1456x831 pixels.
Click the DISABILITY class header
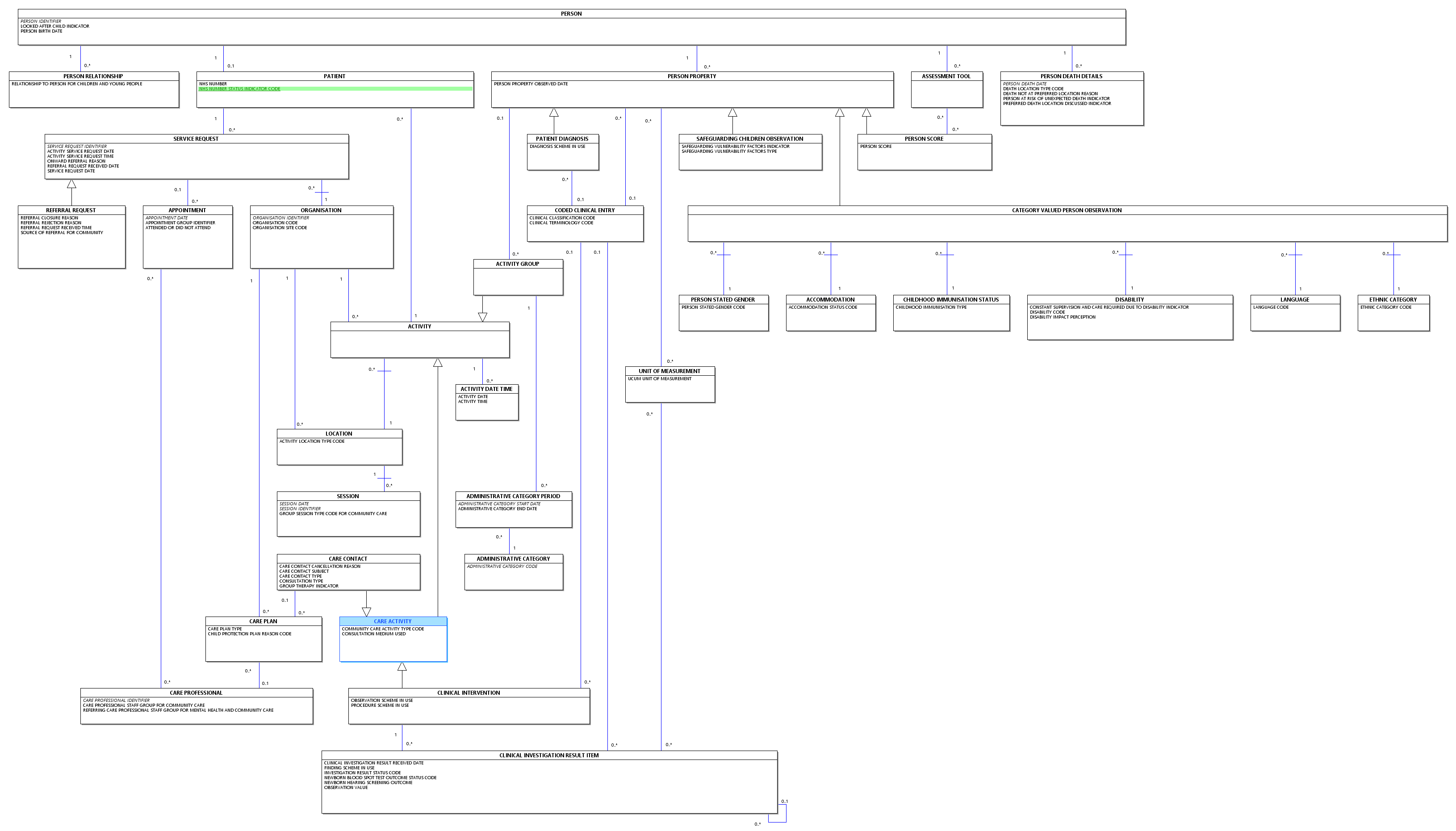click(x=1129, y=300)
